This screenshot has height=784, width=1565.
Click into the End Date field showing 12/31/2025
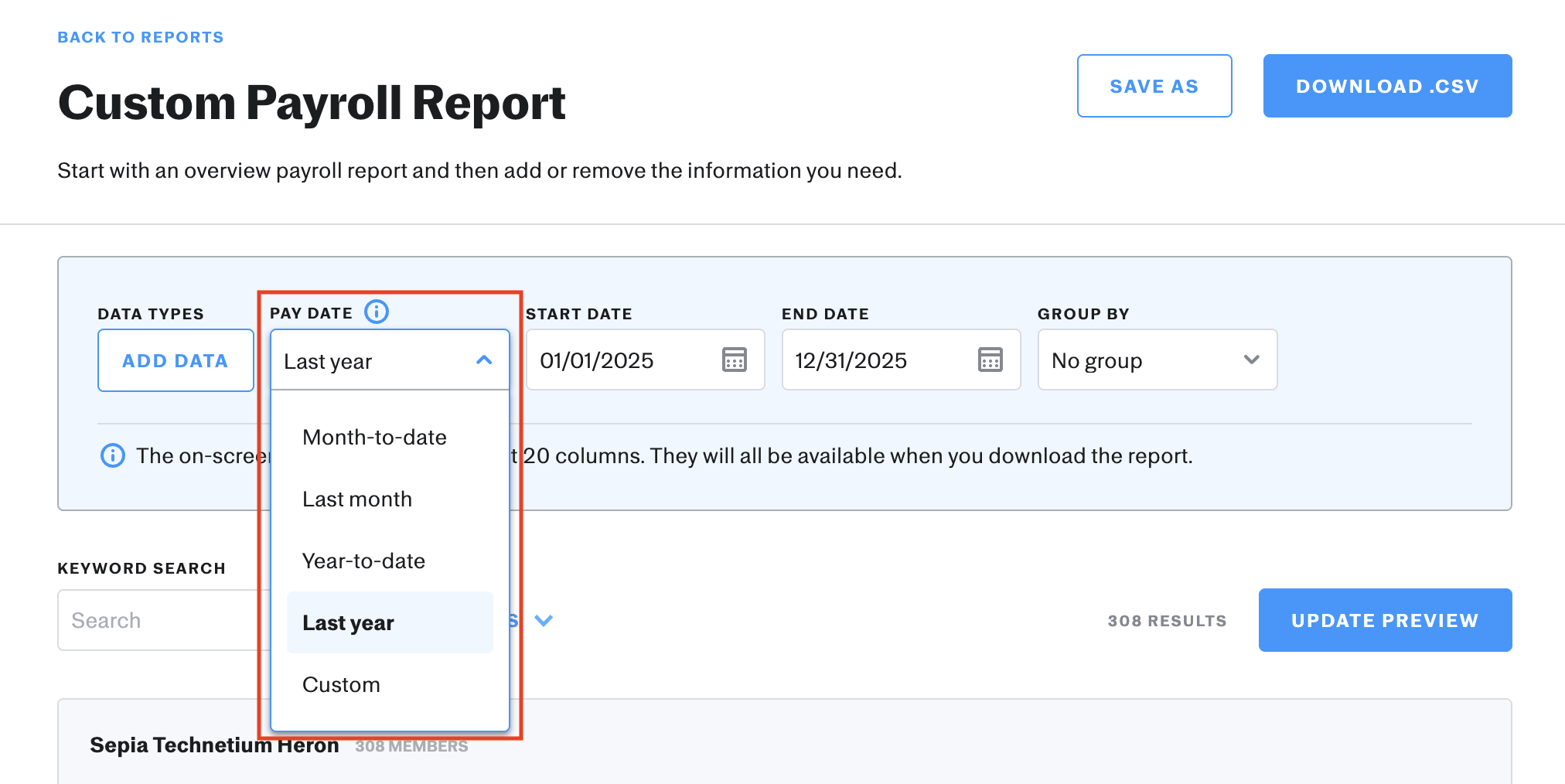point(874,360)
